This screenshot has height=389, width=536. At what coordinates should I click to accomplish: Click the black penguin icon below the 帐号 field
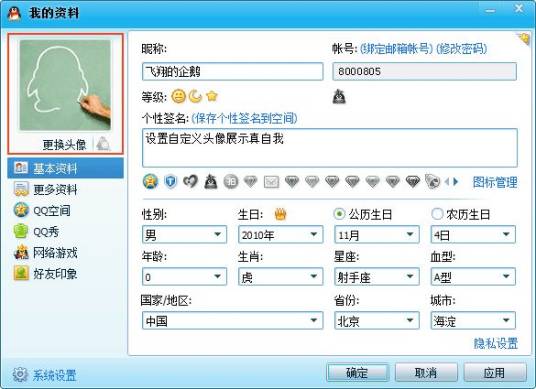tap(339, 97)
